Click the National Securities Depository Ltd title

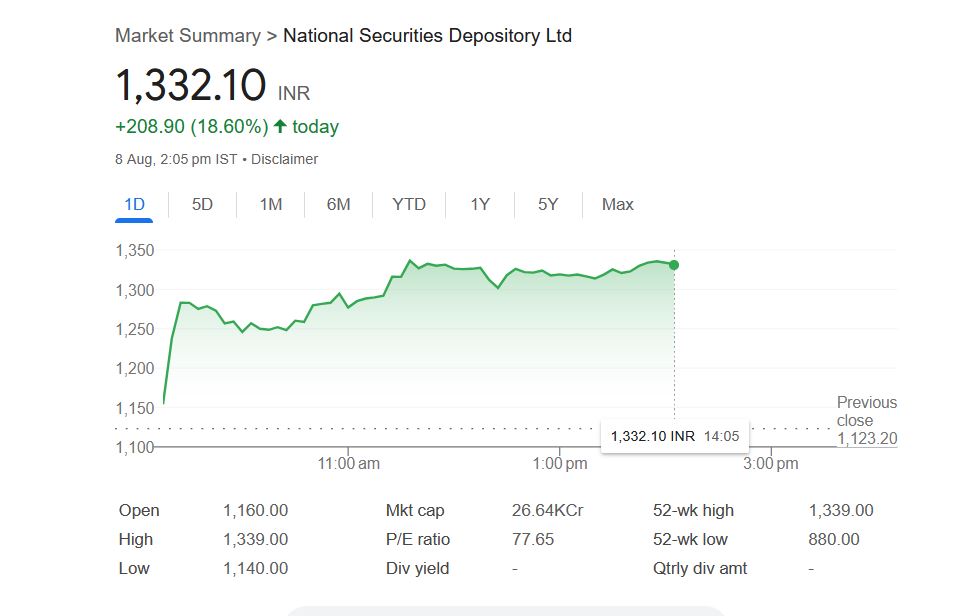tap(427, 36)
